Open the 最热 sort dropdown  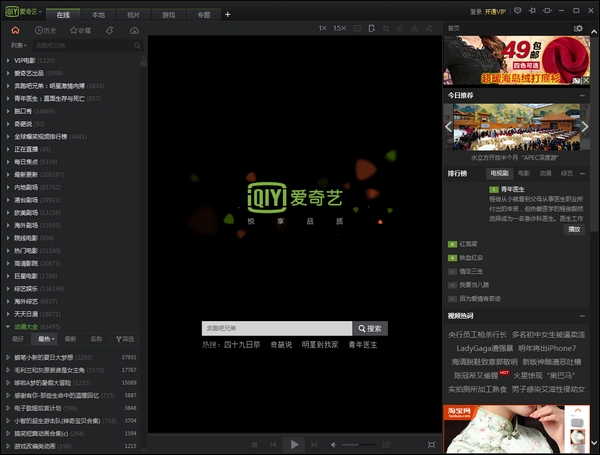point(46,339)
